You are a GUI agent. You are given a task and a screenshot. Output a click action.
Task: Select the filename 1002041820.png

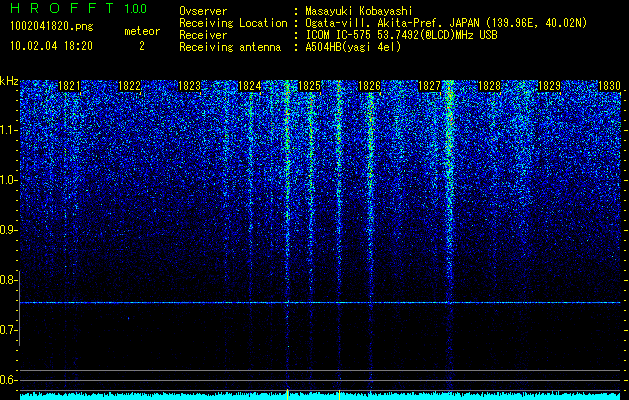[x=52, y=27]
